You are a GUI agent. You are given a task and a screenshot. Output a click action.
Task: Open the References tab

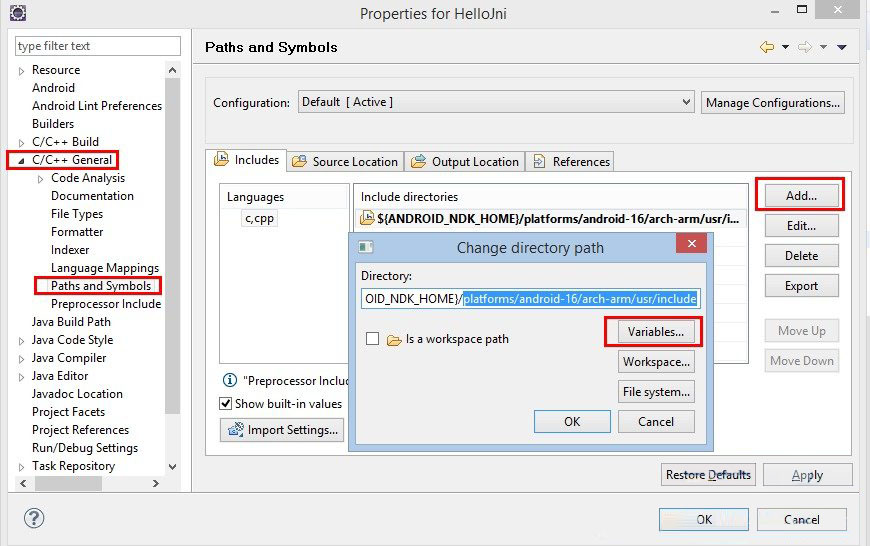pos(570,161)
